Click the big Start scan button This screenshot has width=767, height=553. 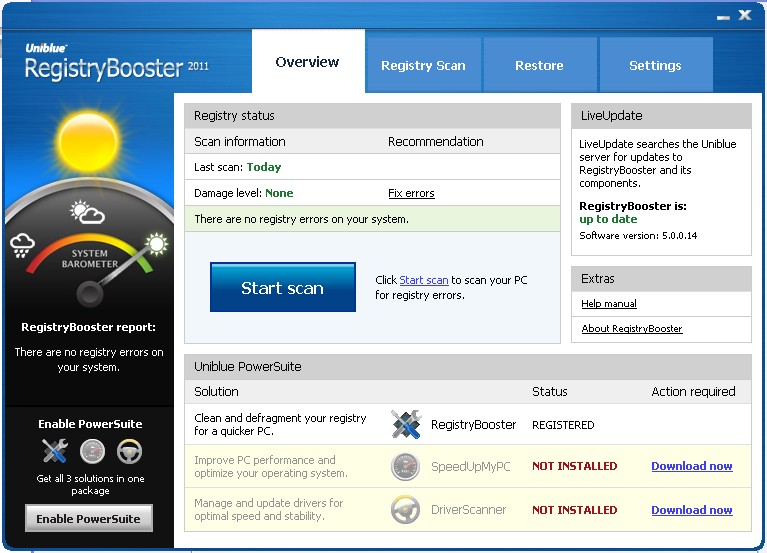(x=283, y=288)
